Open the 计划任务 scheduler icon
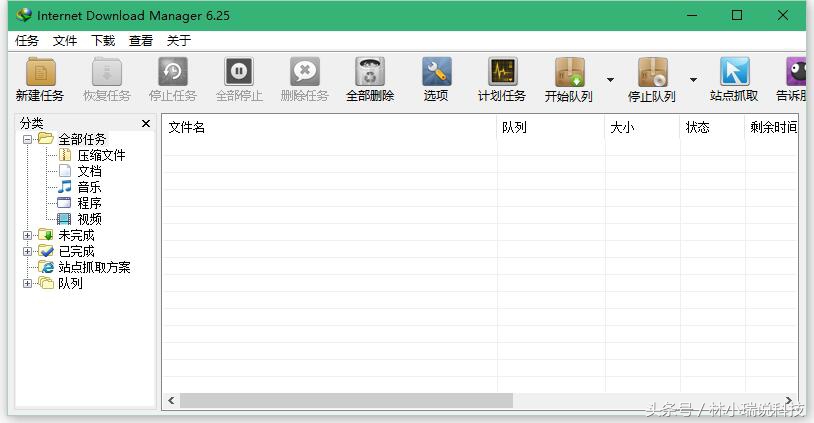This screenshot has height=423, width=814. coord(503,73)
